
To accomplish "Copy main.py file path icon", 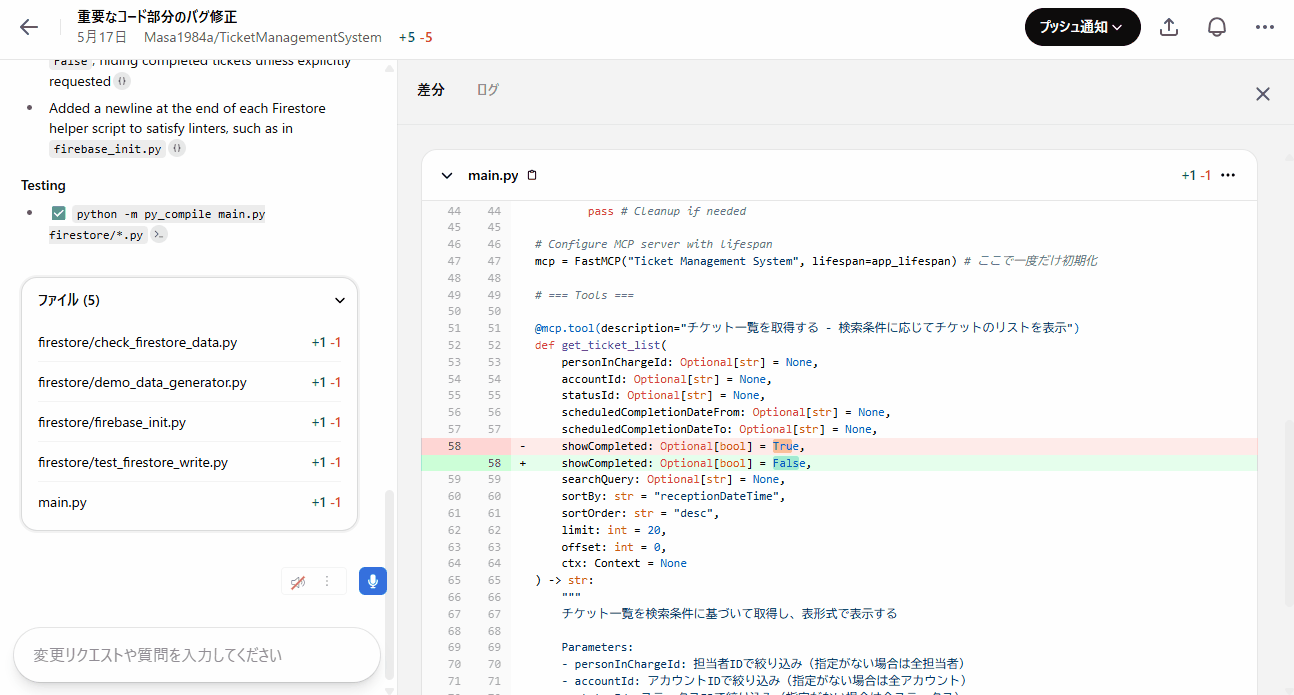I will tap(532, 175).
